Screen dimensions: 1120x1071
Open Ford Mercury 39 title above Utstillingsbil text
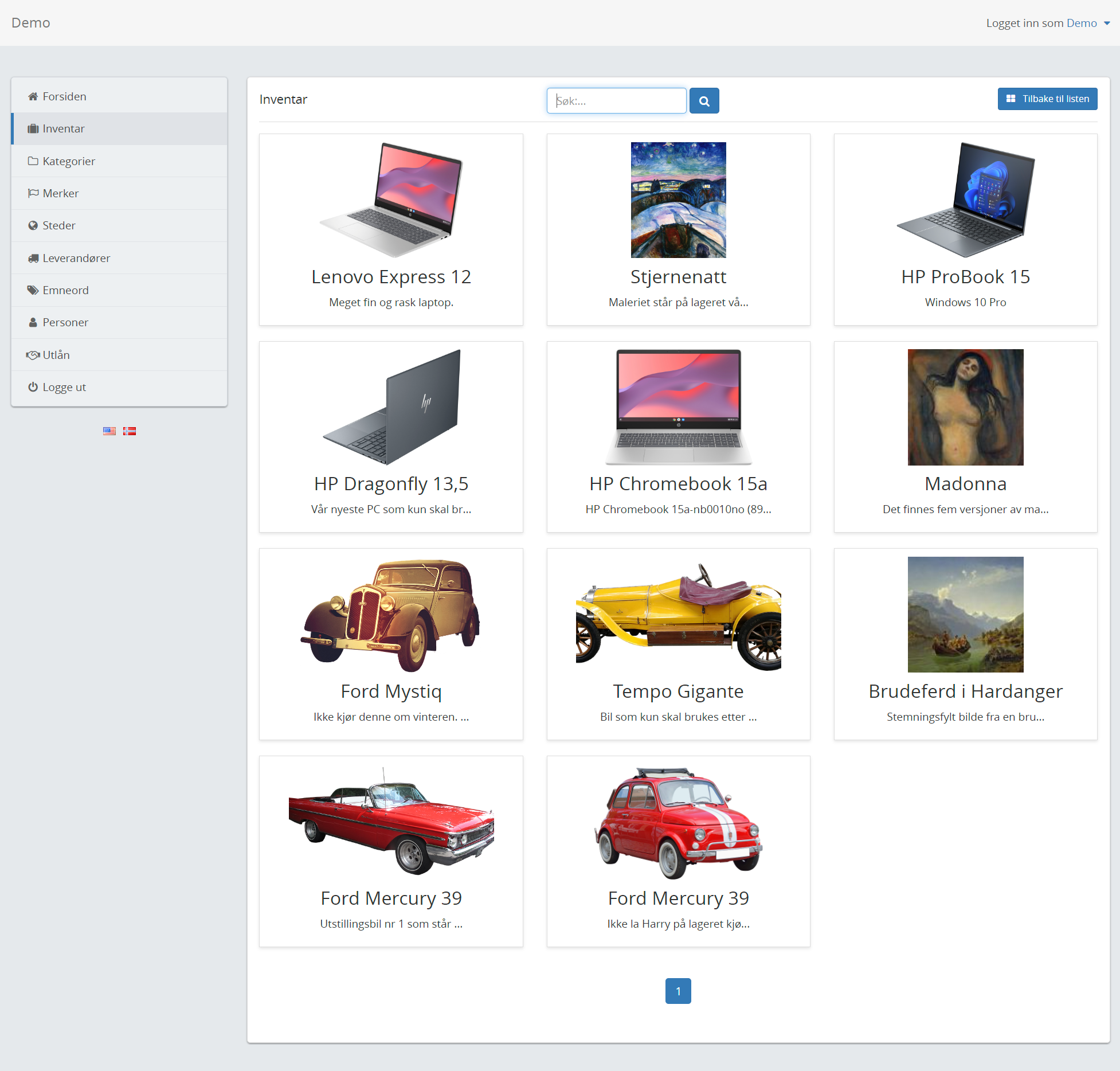coord(391,898)
